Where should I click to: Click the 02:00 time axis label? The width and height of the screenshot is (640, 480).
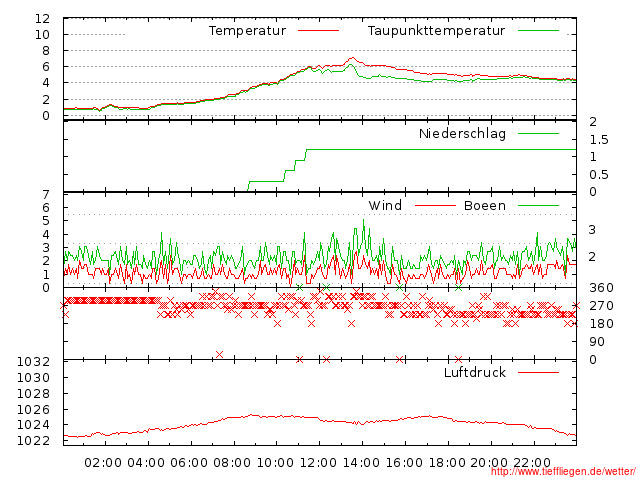[103, 463]
